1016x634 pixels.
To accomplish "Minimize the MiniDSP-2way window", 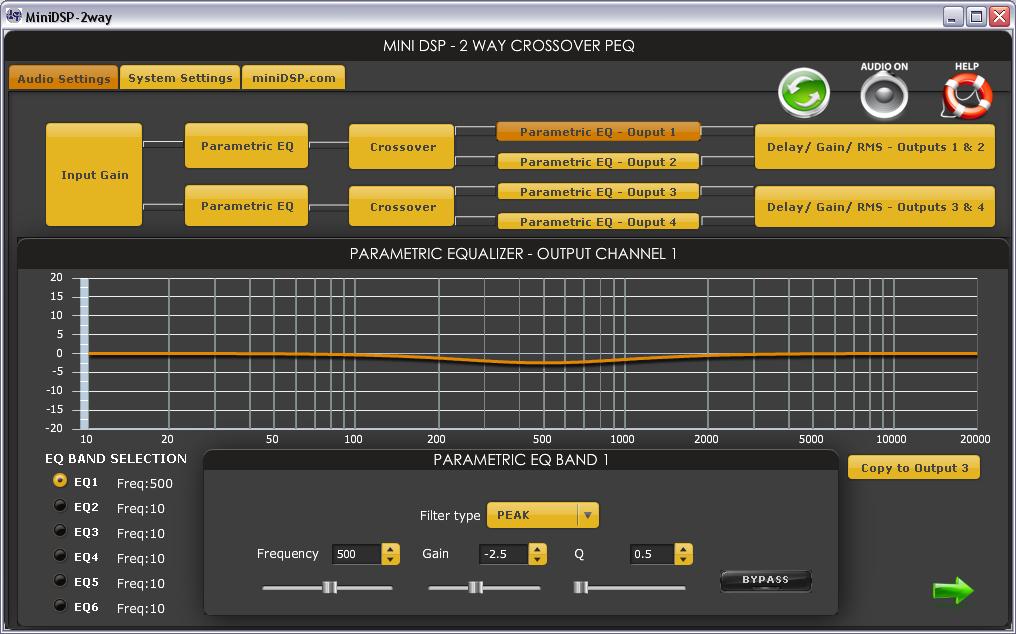I will point(952,16).
